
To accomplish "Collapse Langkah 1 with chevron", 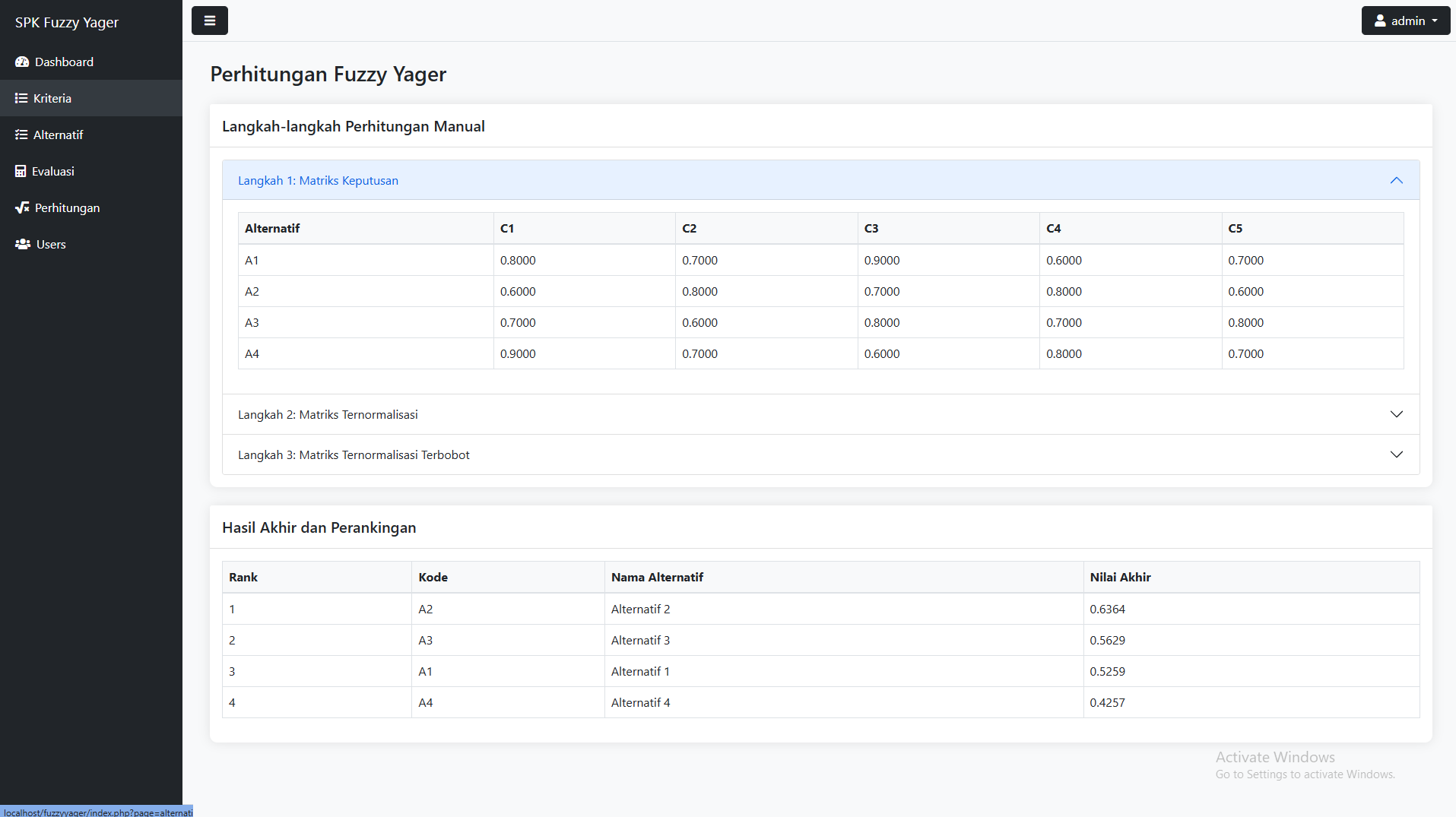I will [x=1397, y=180].
